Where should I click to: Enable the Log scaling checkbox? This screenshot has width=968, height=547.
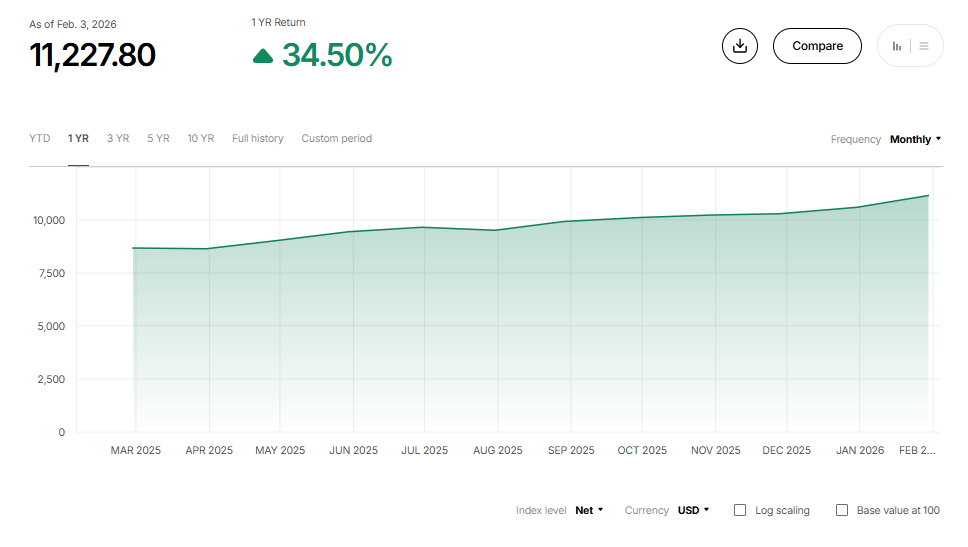coord(740,510)
